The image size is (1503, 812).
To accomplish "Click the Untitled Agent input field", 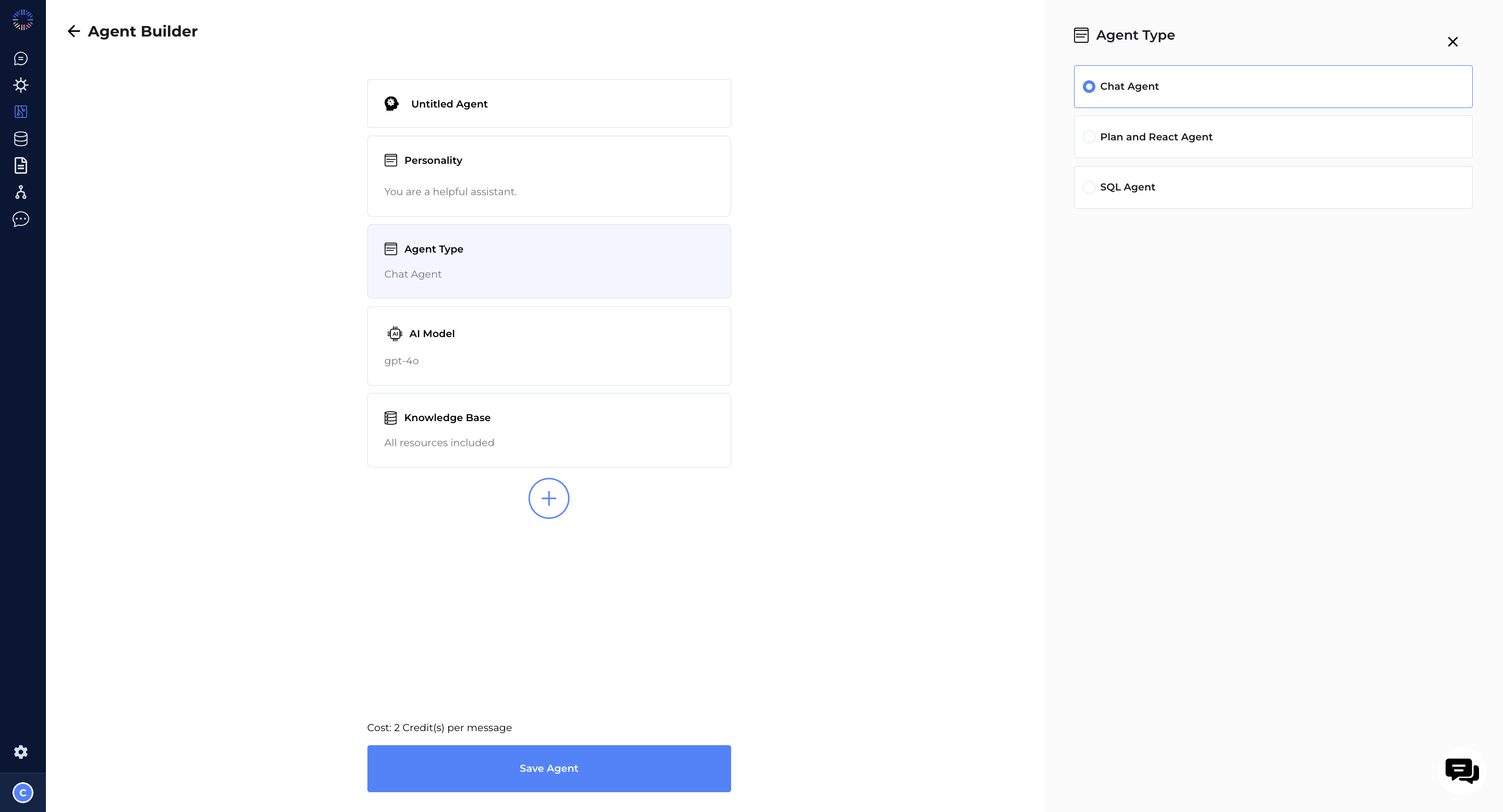I will pyautogui.click(x=548, y=103).
